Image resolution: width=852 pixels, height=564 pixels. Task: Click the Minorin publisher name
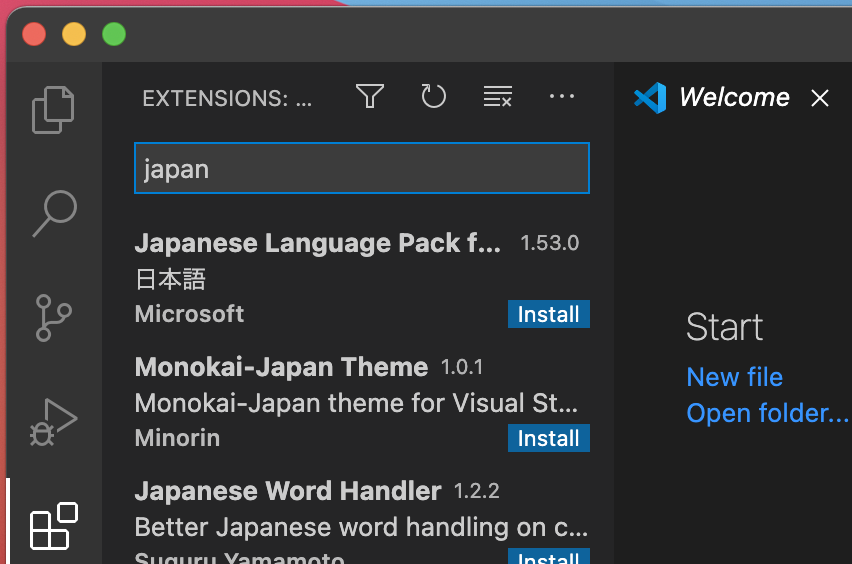pyautogui.click(x=177, y=438)
